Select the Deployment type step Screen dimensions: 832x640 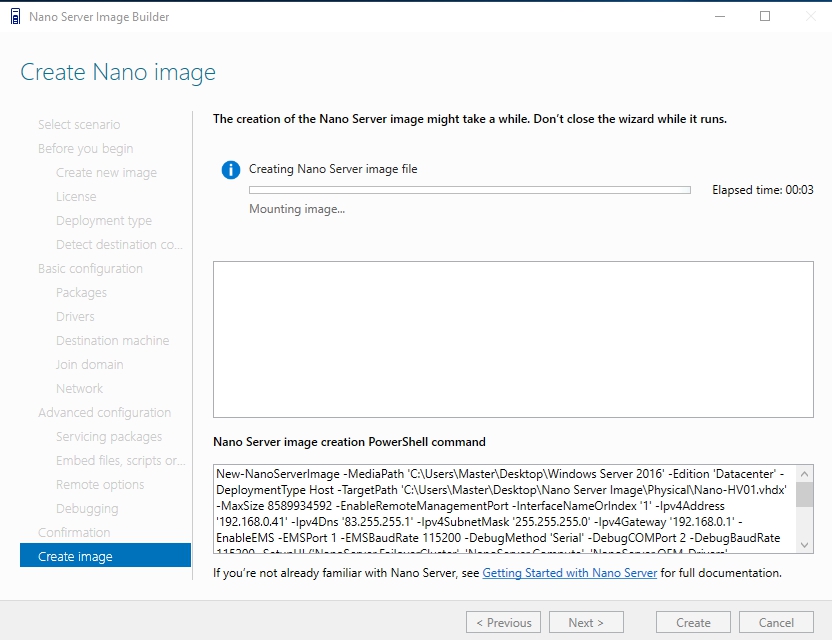pos(104,220)
